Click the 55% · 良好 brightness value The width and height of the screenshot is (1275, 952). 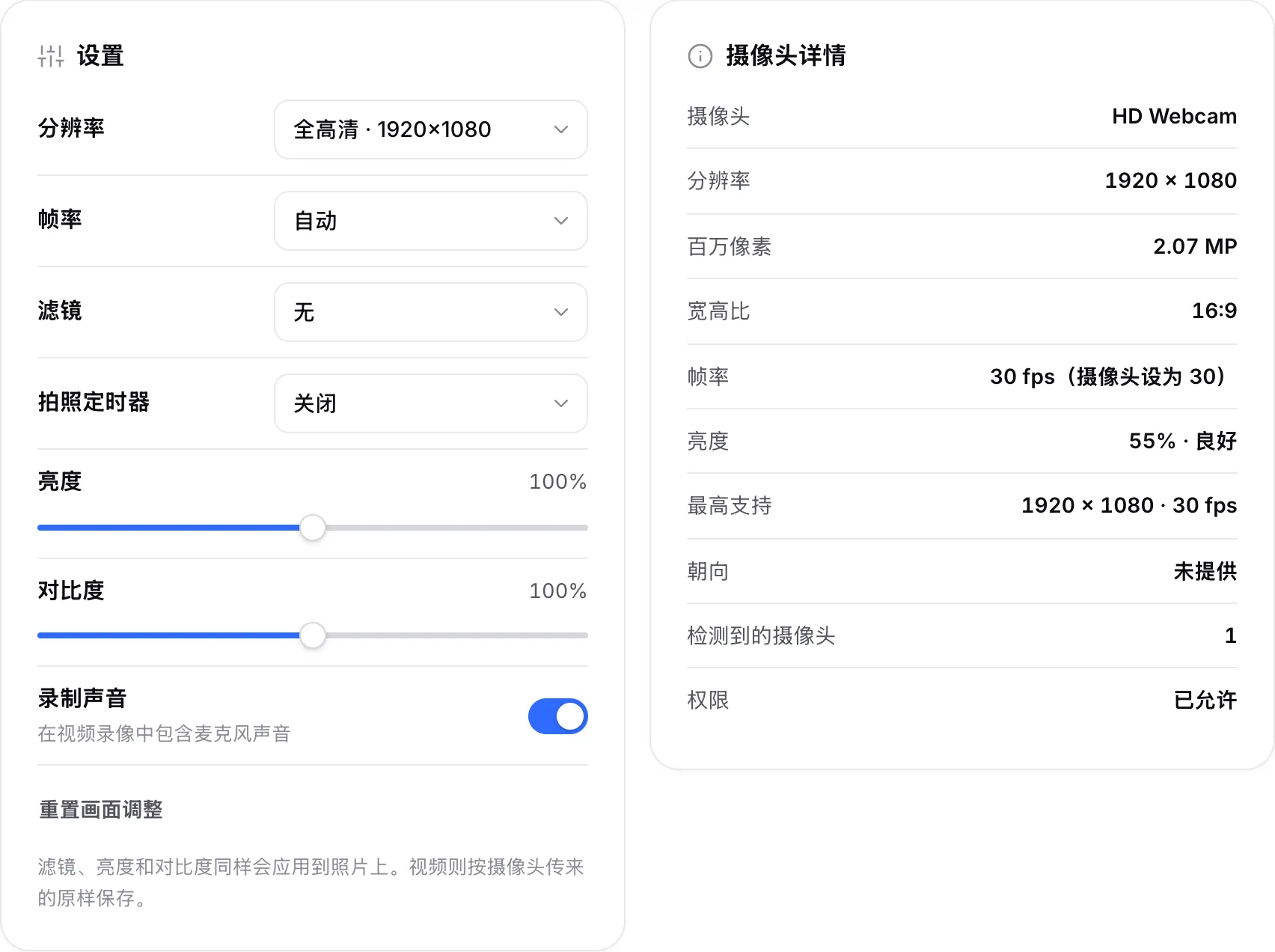click(1183, 441)
